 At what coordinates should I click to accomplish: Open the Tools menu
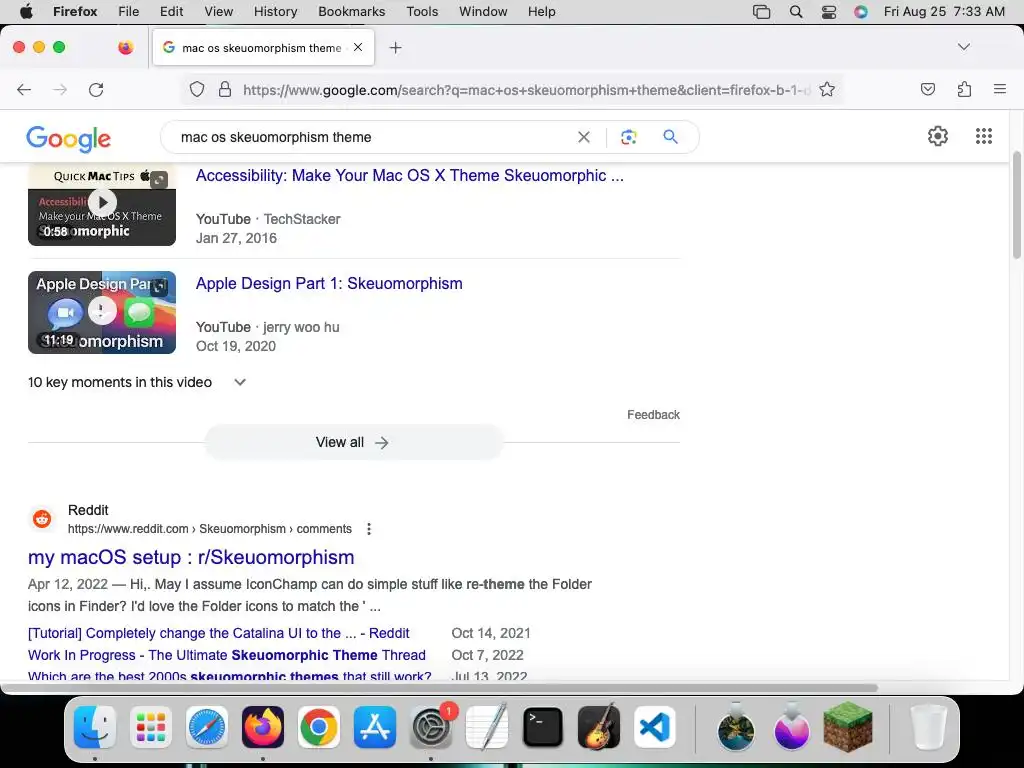point(422,12)
